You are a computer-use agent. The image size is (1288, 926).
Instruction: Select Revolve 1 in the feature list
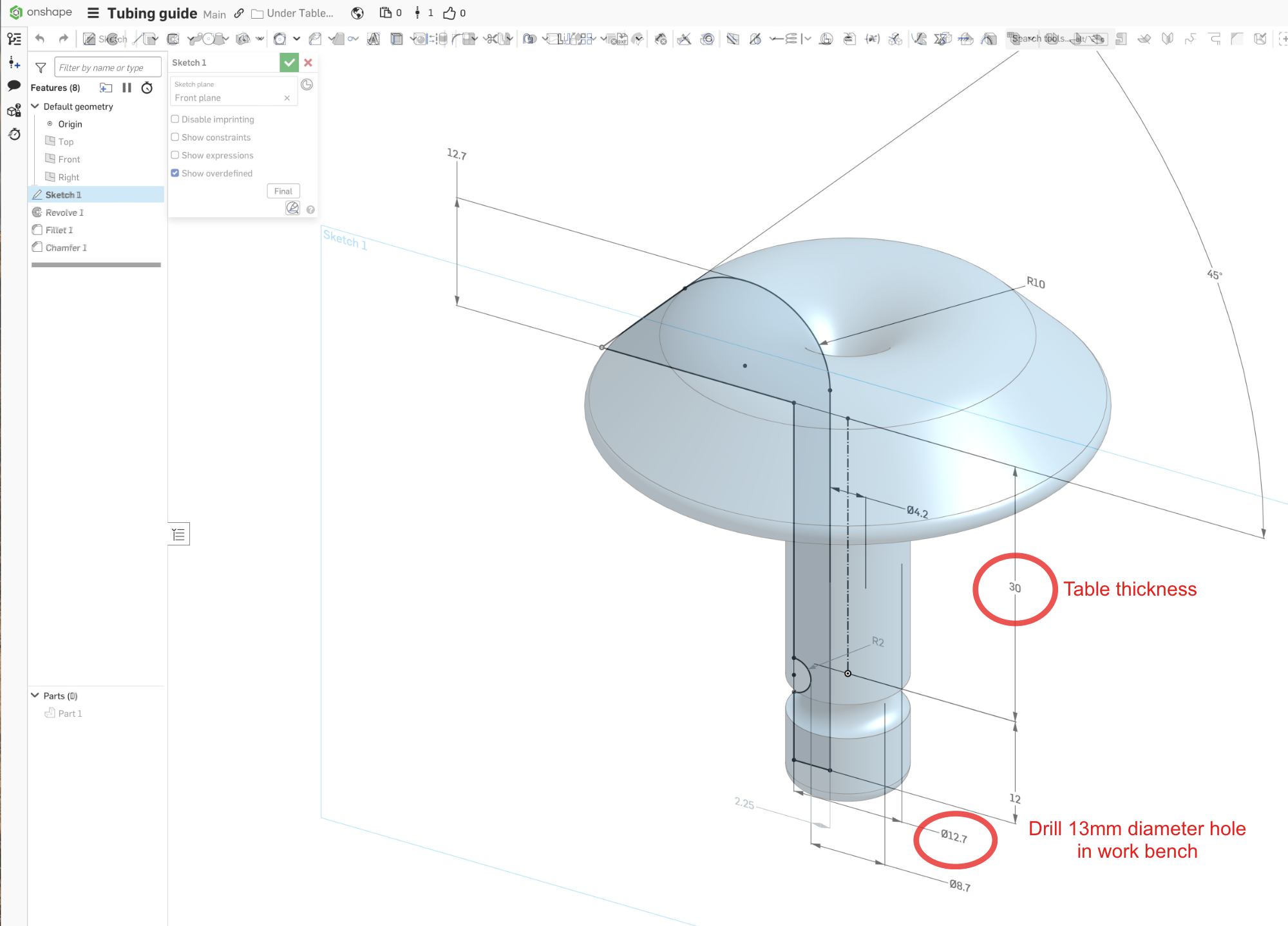click(x=97, y=213)
